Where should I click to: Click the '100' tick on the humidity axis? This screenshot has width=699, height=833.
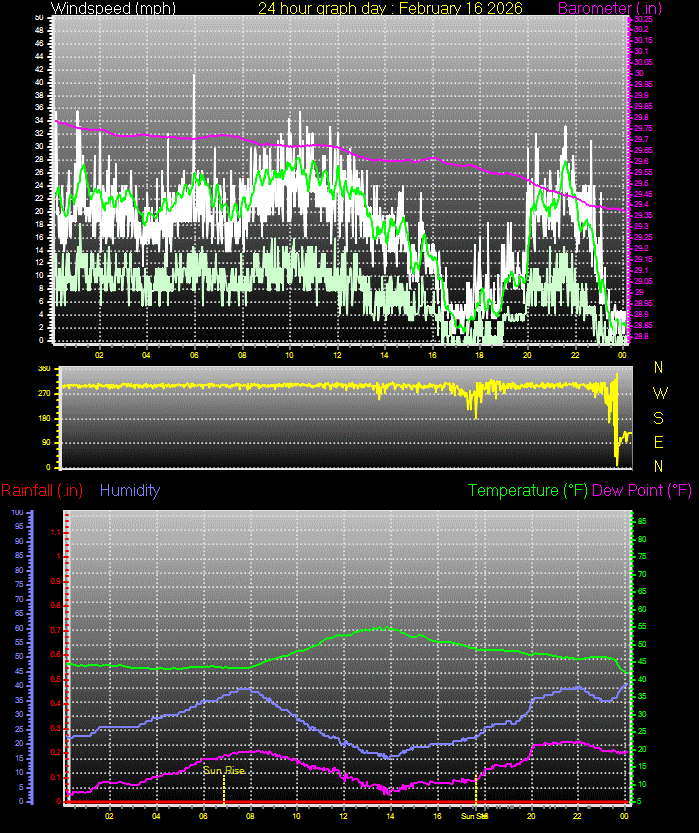pos(18,513)
